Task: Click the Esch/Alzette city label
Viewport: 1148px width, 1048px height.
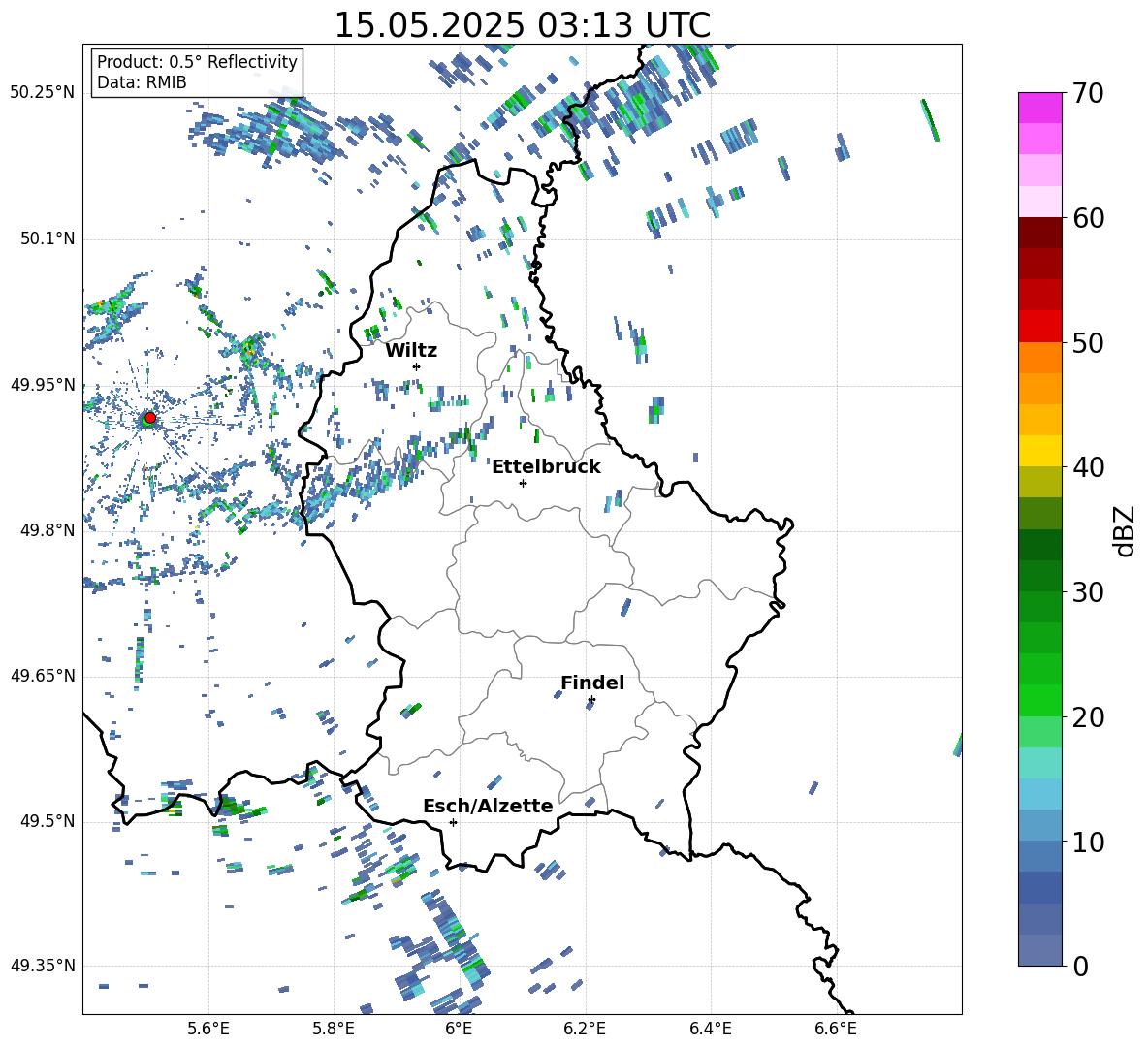Action: pyautogui.click(x=488, y=806)
